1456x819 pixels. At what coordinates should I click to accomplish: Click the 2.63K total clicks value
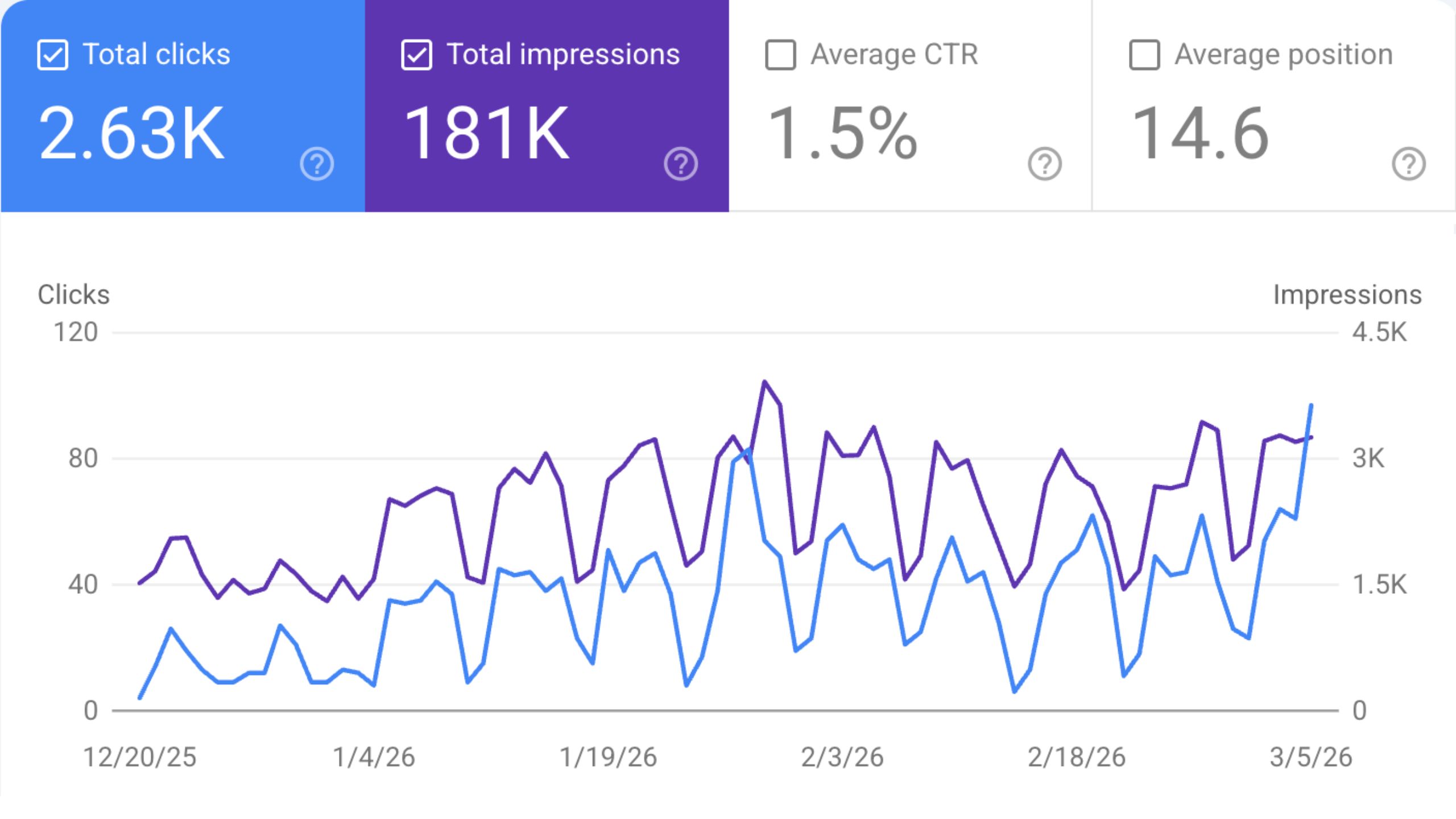click(131, 133)
